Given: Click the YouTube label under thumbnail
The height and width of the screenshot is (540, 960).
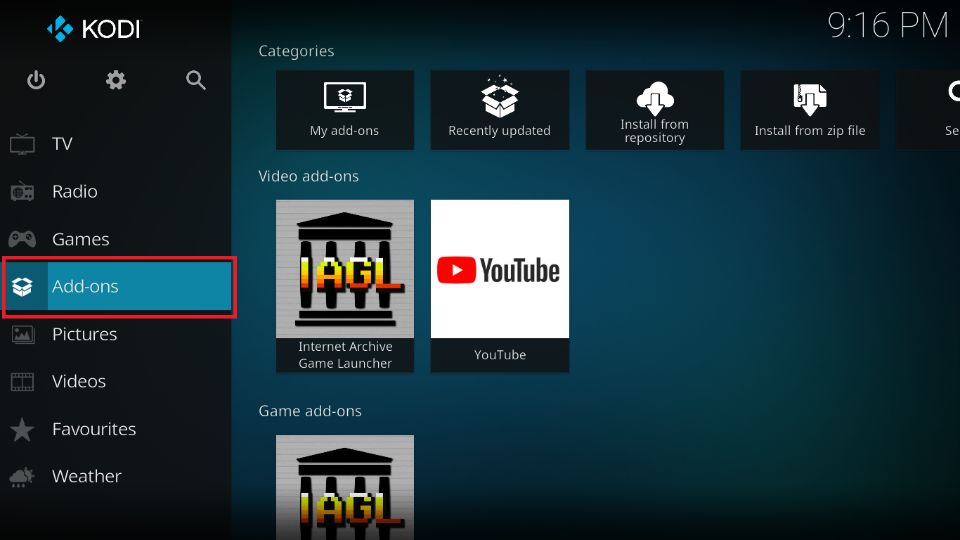Looking at the screenshot, I should 500,355.
